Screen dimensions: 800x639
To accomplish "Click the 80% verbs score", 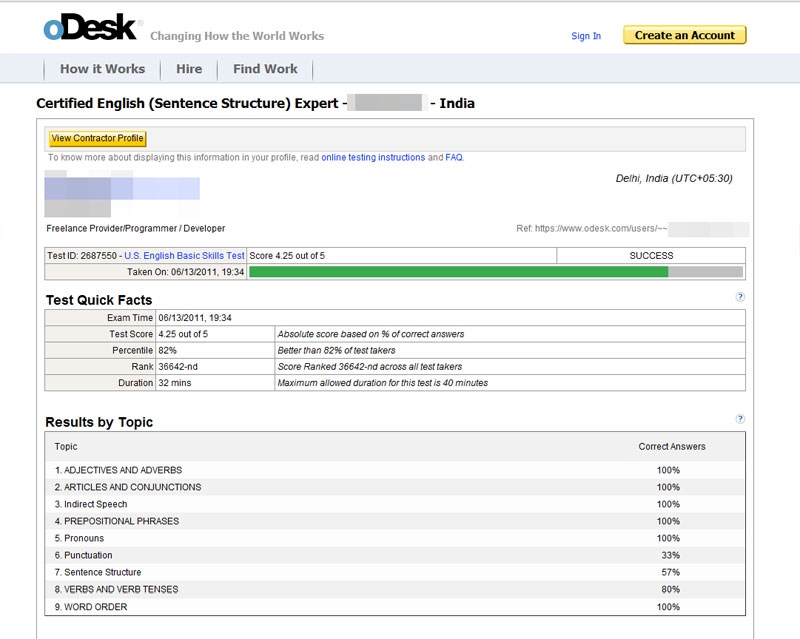I will click(670, 589).
